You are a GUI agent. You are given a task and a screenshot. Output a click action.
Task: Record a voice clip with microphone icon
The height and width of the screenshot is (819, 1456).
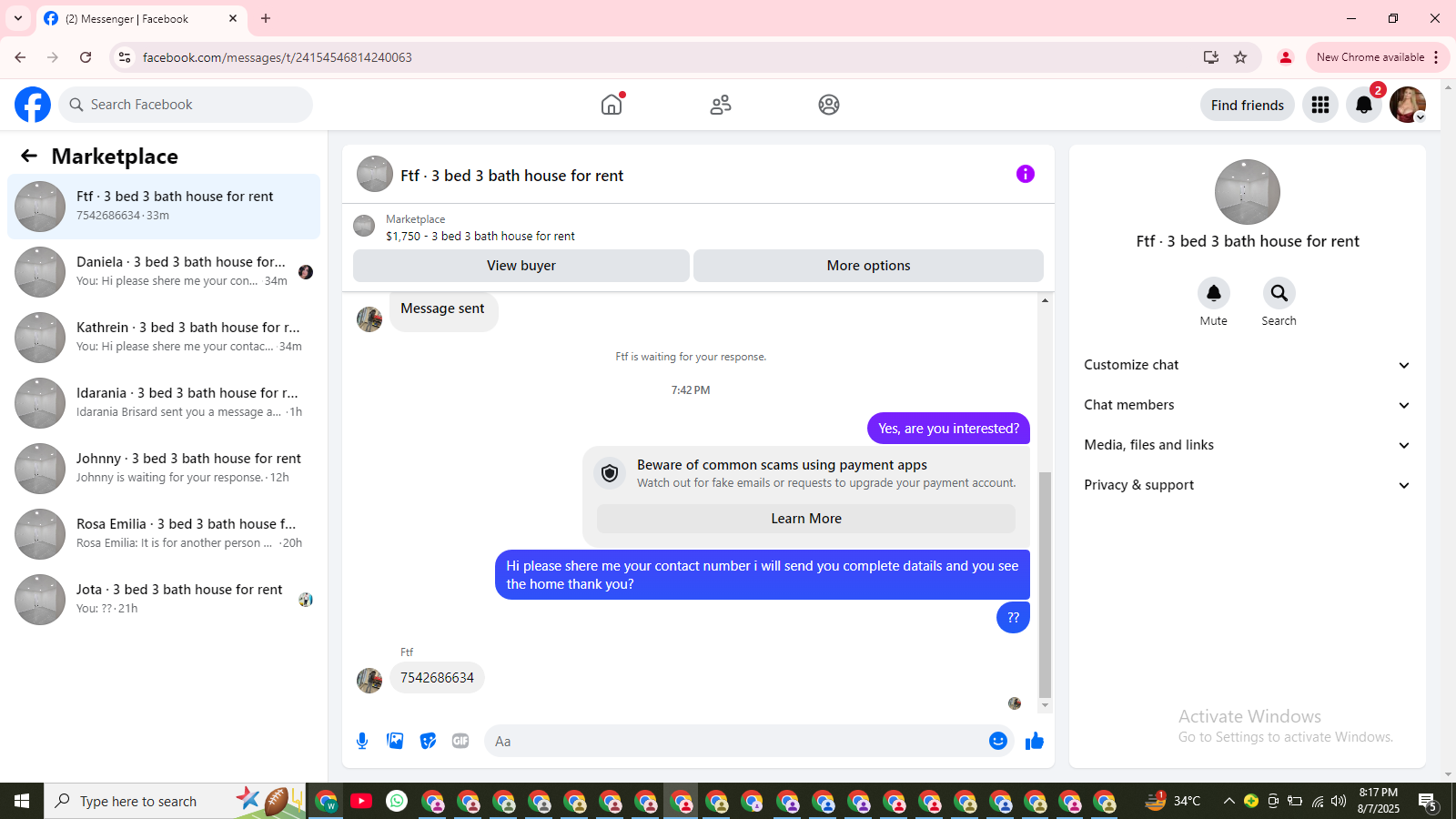pos(362,741)
